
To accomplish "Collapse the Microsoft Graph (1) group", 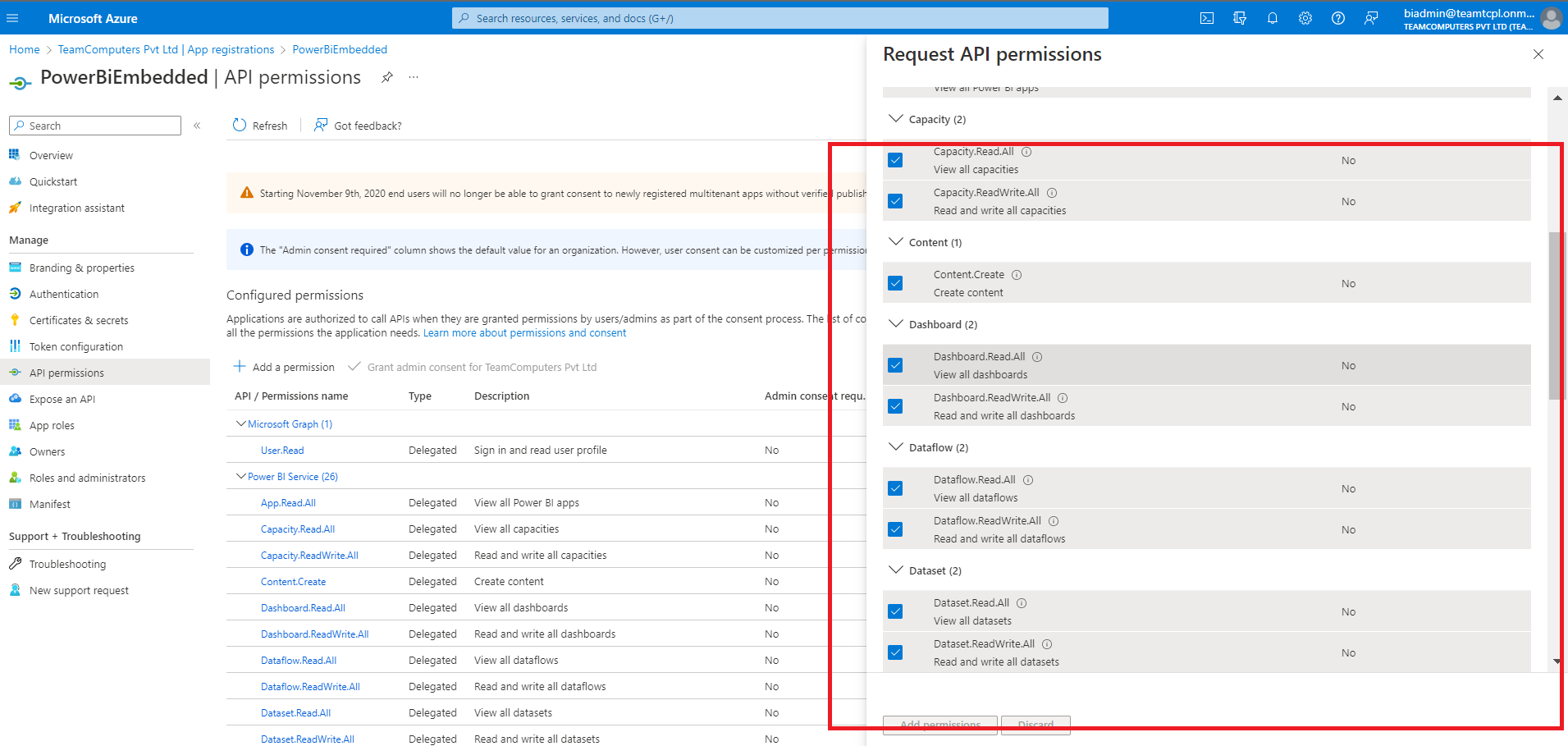I will (241, 423).
